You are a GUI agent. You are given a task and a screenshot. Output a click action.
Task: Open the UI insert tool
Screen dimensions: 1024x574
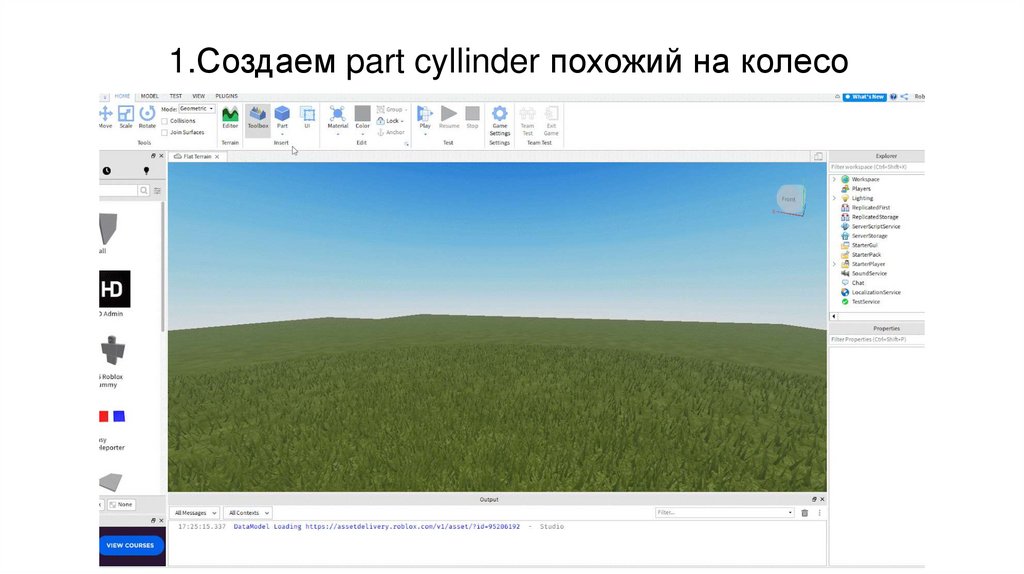coord(307,117)
